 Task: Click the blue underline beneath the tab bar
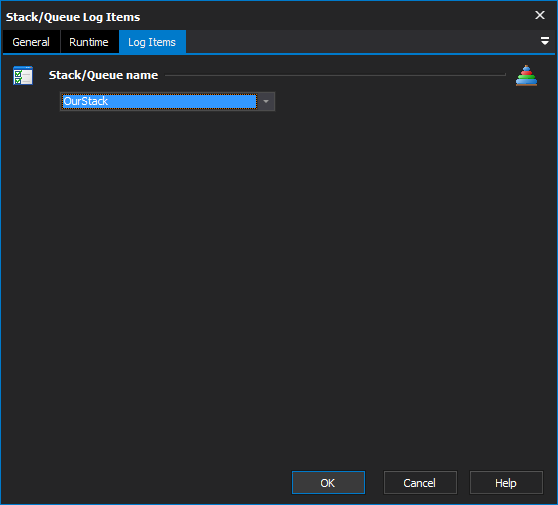click(279, 54)
